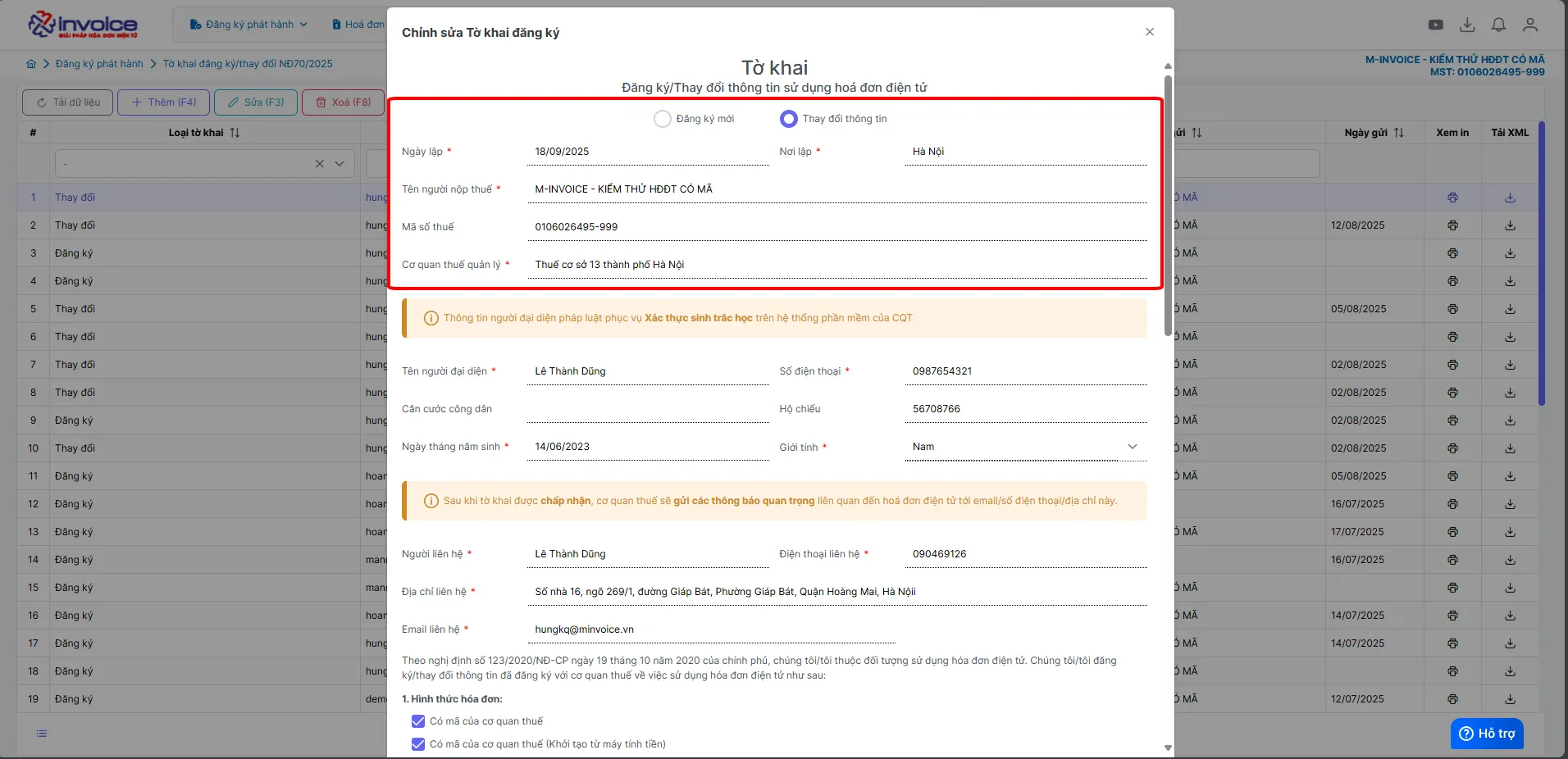Go to Đăng ký phát hành in the breadcrumb
1568x759 pixels.
pyautogui.click(x=99, y=64)
